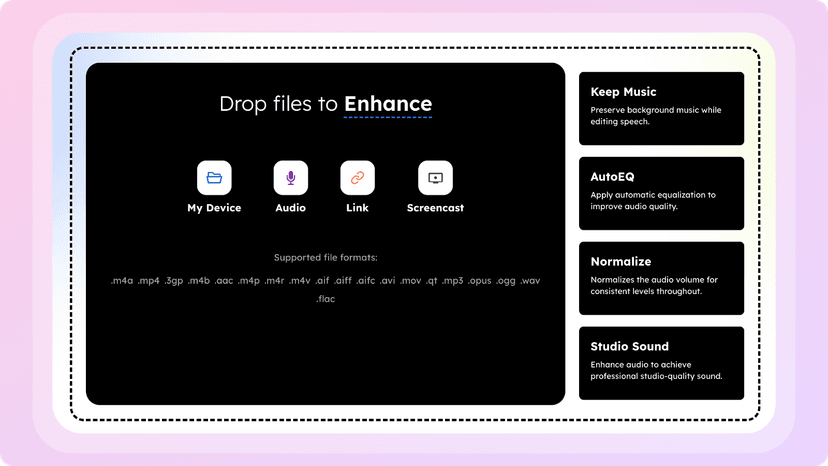
Task: Click the .flac format text
Action: 325,299
